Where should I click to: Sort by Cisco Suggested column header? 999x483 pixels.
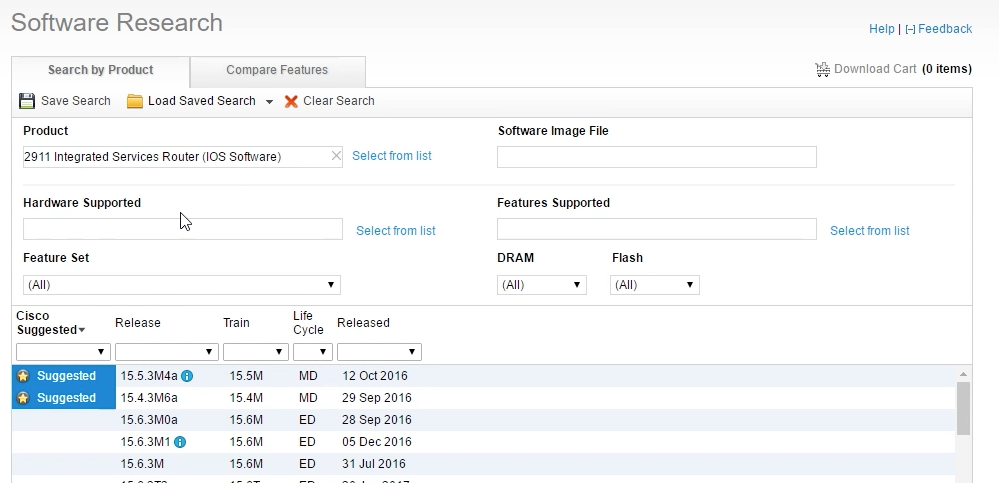[x=50, y=323]
